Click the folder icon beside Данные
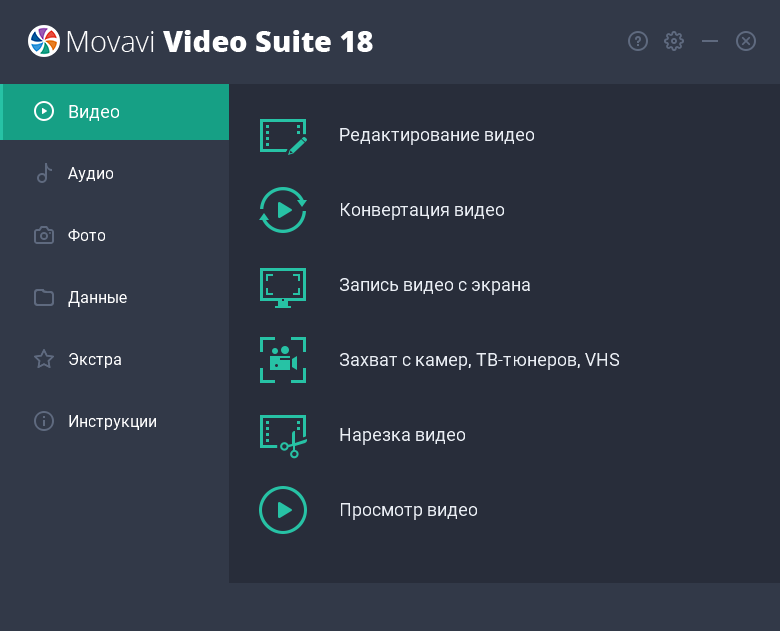Viewport: 780px width, 631px height. point(44,297)
